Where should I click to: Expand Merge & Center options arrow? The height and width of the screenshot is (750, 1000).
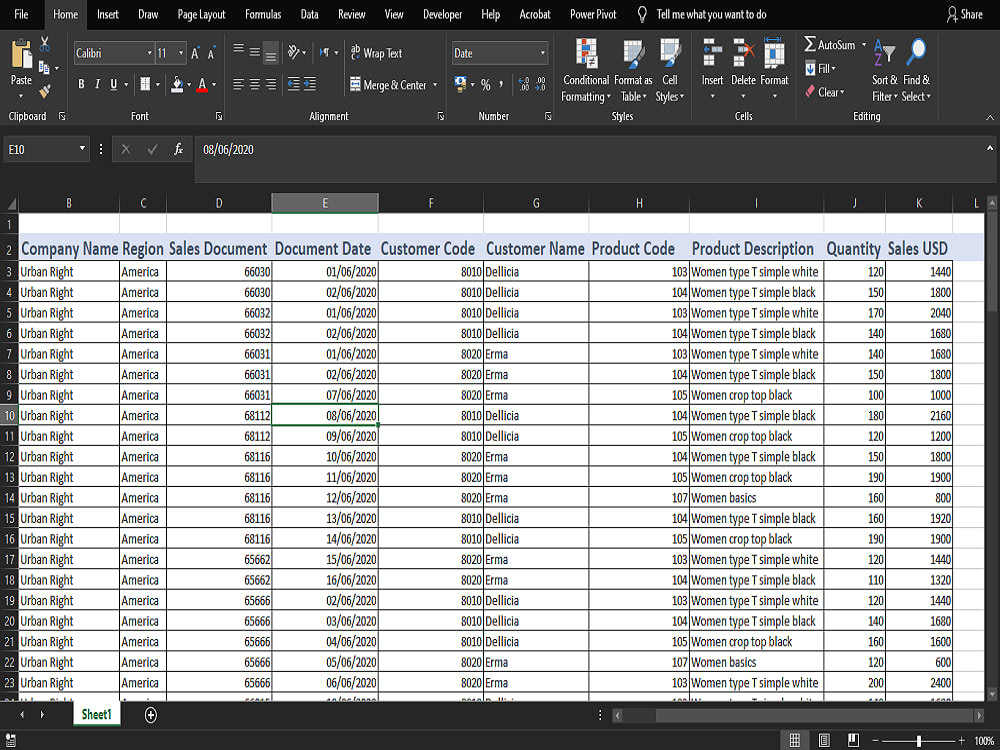tap(436, 85)
